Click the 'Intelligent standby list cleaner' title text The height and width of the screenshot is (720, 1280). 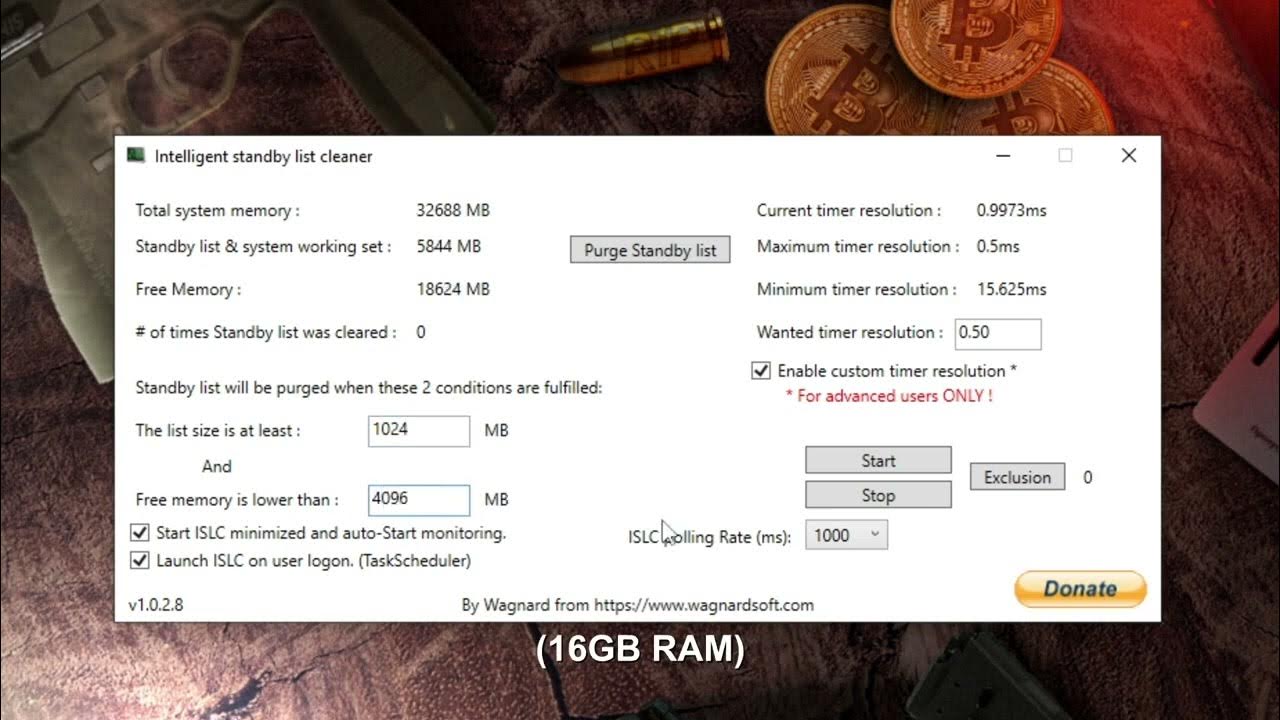(263, 156)
